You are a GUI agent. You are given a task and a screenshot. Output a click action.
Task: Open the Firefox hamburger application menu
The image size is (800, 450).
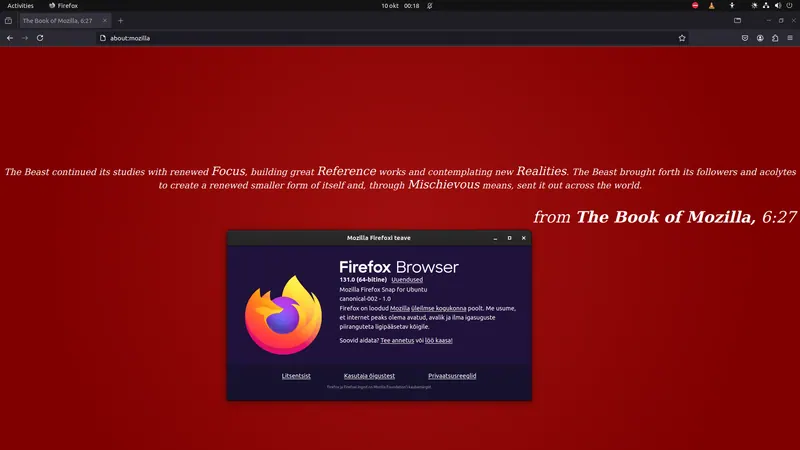coord(790,38)
